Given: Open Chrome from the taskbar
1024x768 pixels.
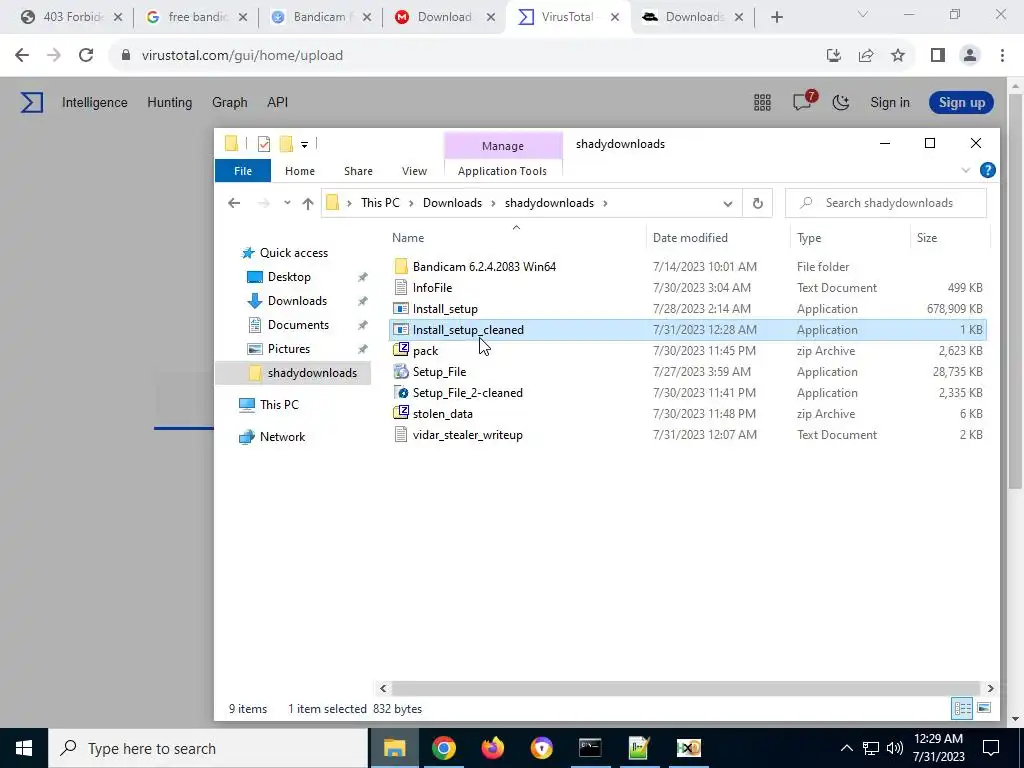Looking at the screenshot, I should (443, 748).
